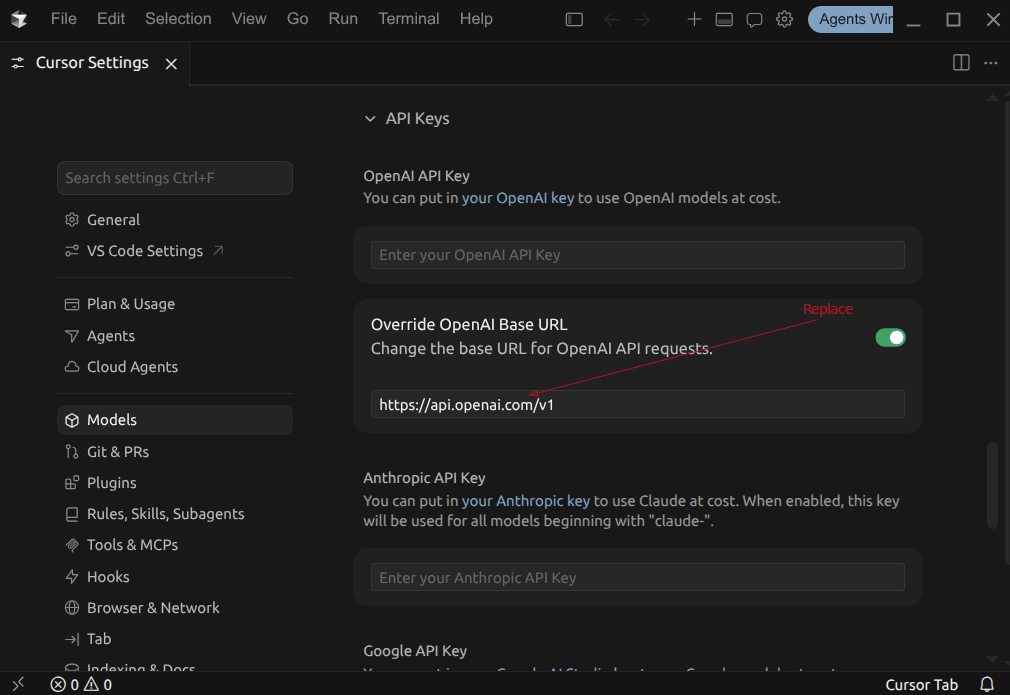Open the Agents Window button
The image size is (1010, 695).
point(850,19)
